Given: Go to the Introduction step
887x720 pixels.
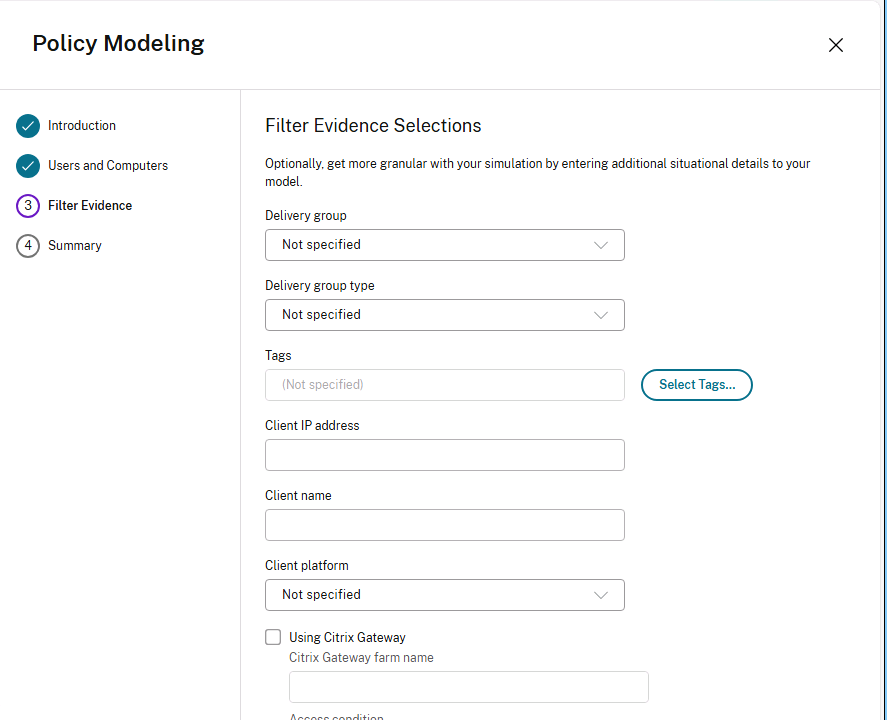Looking at the screenshot, I should point(81,126).
